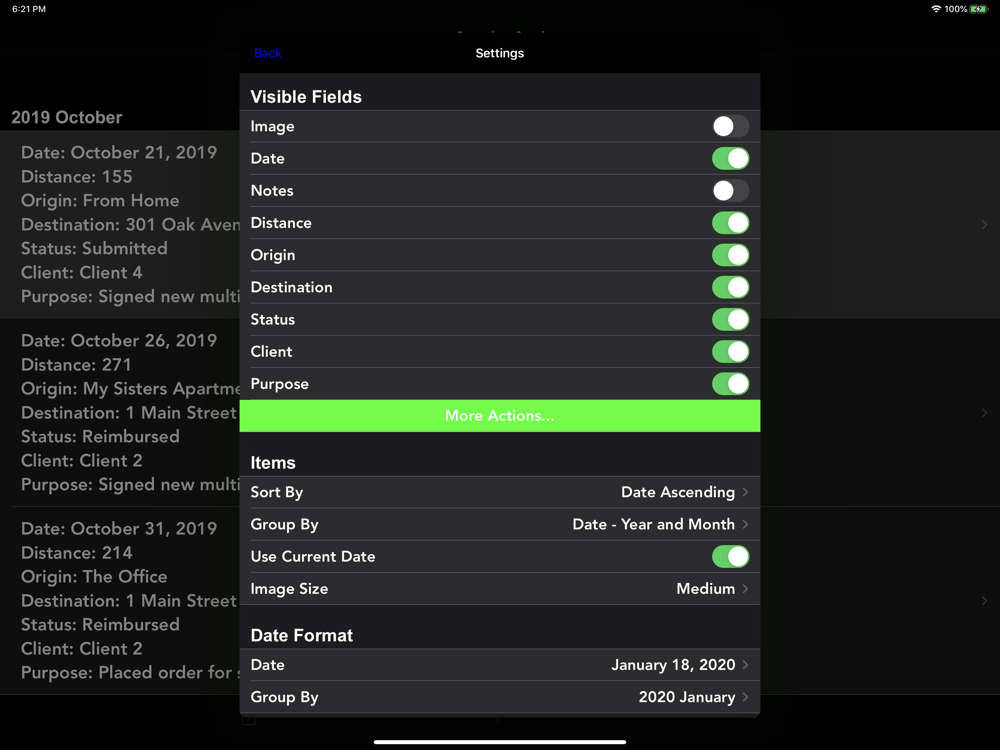This screenshot has height=750, width=1000.
Task: Tap the green More Actions... button
Action: click(499, 416)
